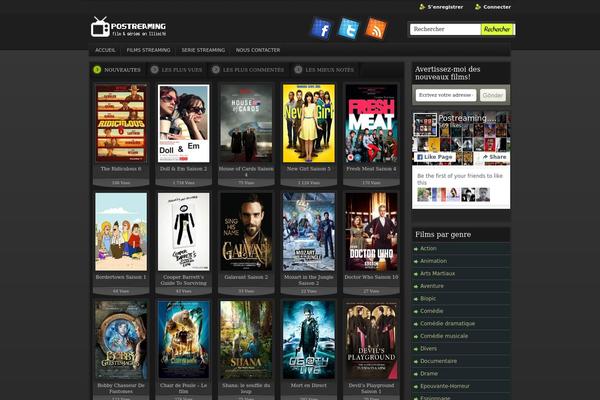The height and width of the screenshot is (400, 600).
Task: Select the Les Plus Vues tab
Action: tap(177, 70)
